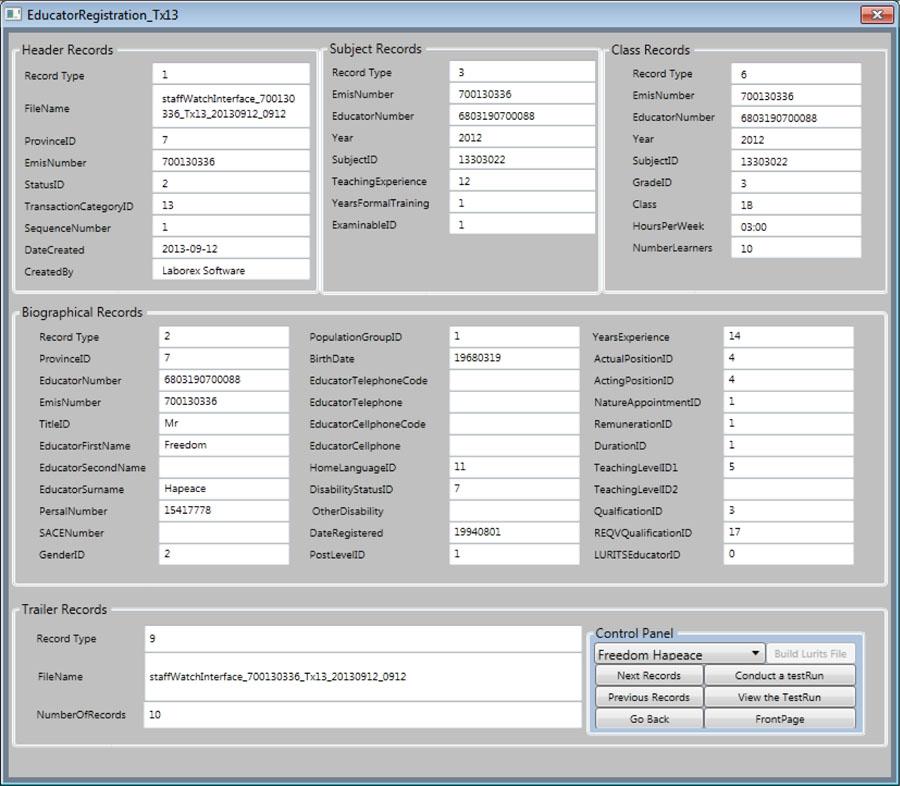Click the Build Lurits File button

[x=812, y=653]
